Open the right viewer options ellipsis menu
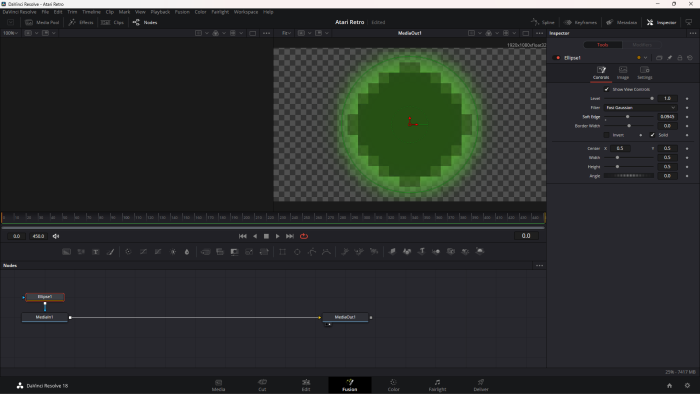 point(539,33)
